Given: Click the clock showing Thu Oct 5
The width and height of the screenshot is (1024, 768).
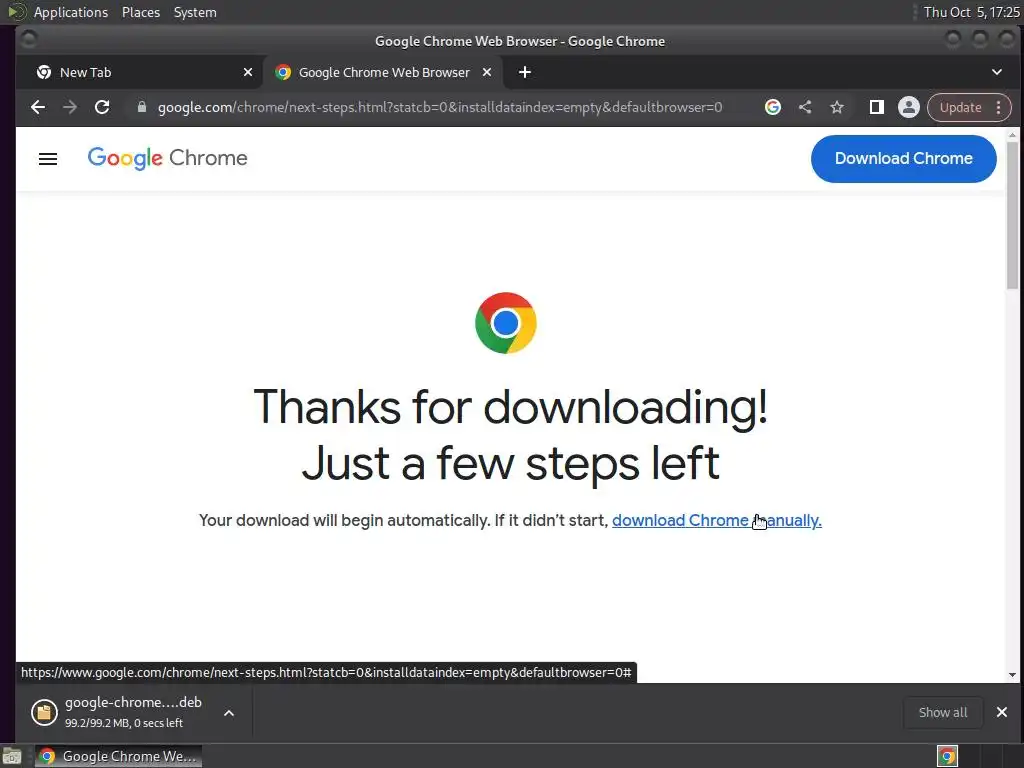Looking at the screenshot, I should click(x=971, y=12).
